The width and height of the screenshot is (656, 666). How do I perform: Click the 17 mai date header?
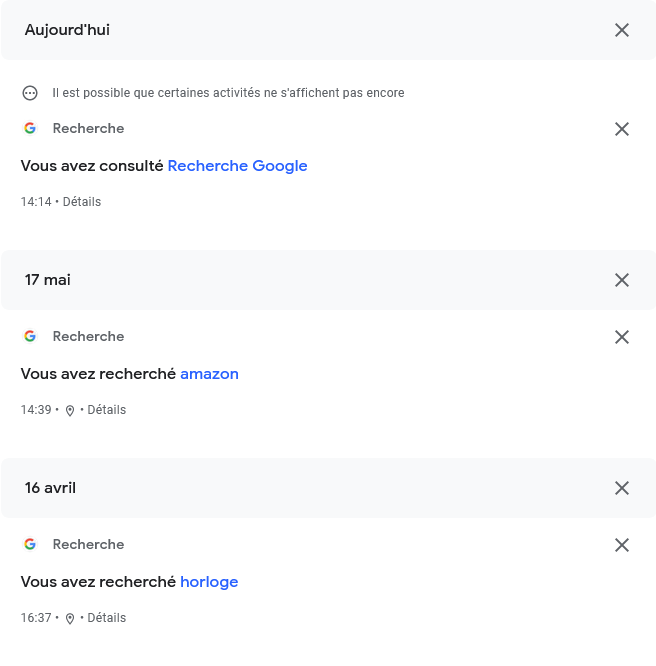pyautogui.click(x=48, y=280)
